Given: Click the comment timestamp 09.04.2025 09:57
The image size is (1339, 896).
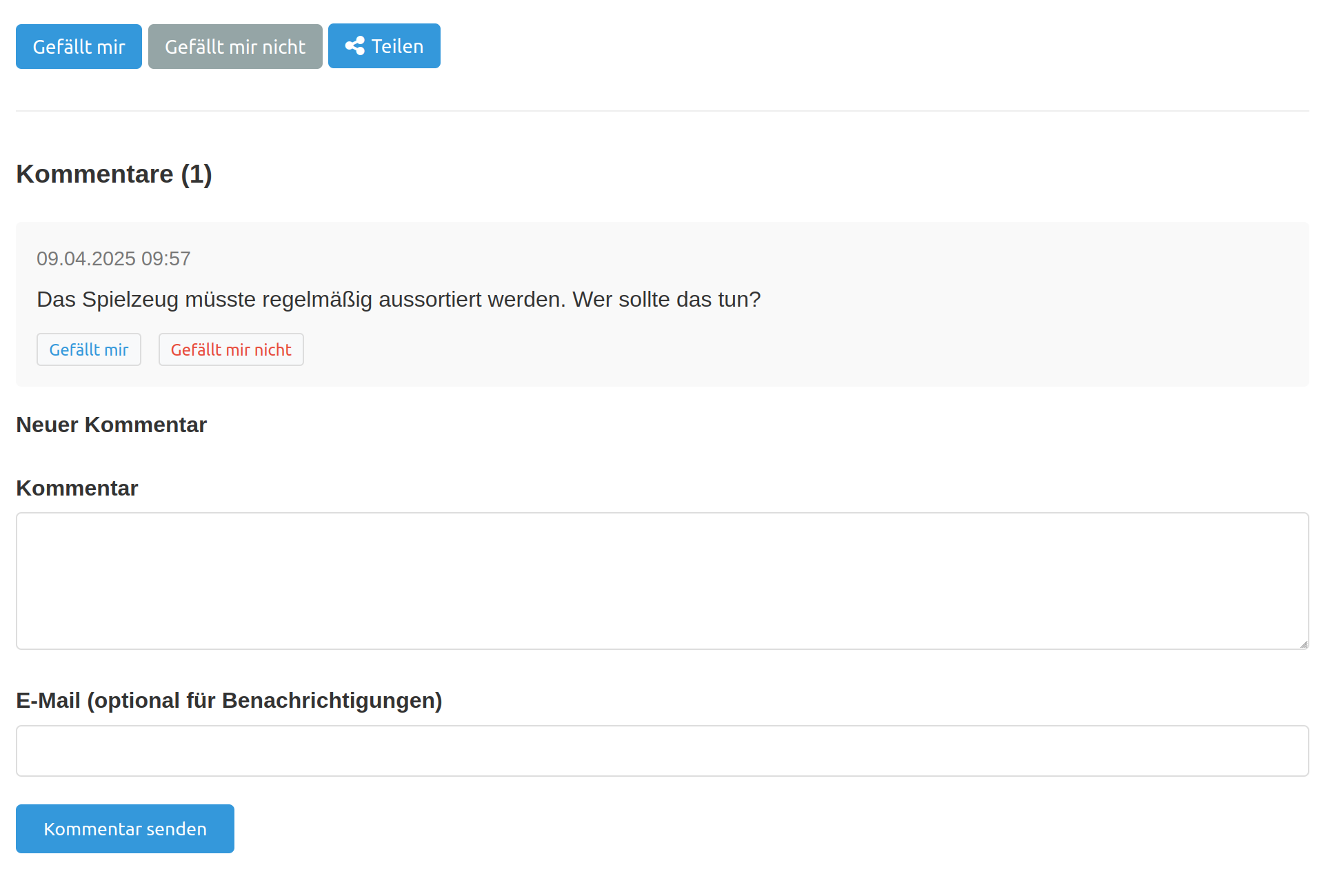Looking at the screenshot, I should 113,258.
